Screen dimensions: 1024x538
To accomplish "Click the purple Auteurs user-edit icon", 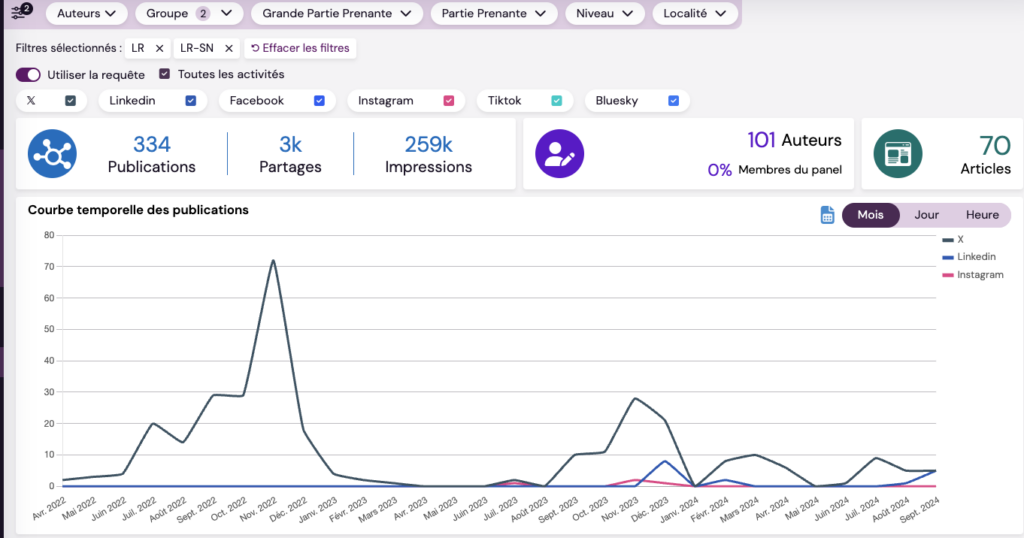I will tap(560, 154).
